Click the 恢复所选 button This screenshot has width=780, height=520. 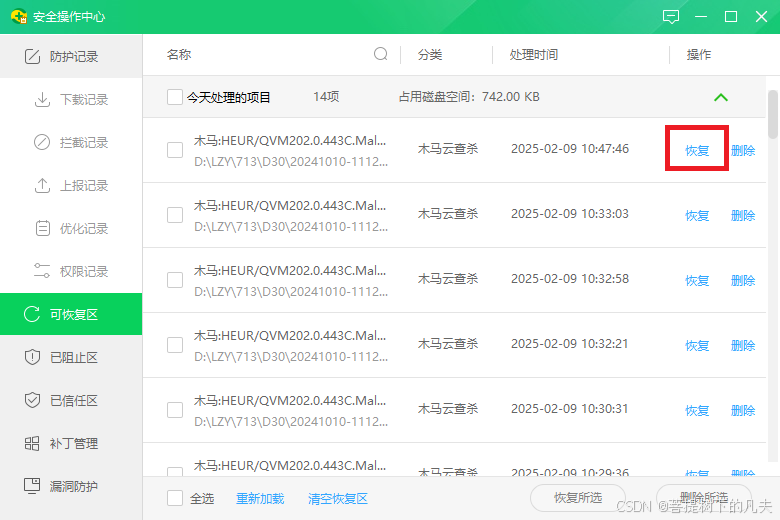578,498
